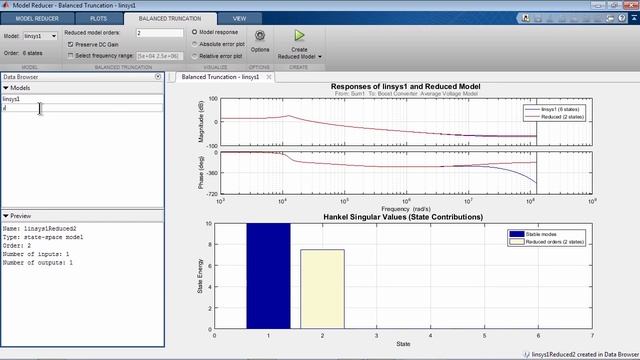Select the BALANCED TRUNCATION tab

(170, 18)
